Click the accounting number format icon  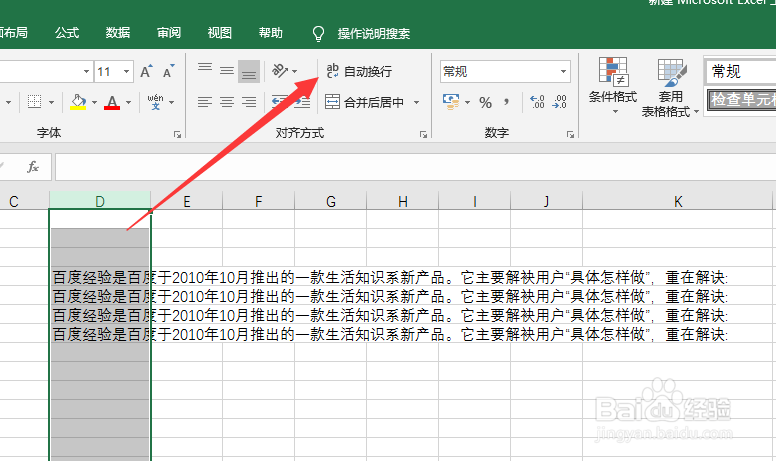click(x=451, y=102)
